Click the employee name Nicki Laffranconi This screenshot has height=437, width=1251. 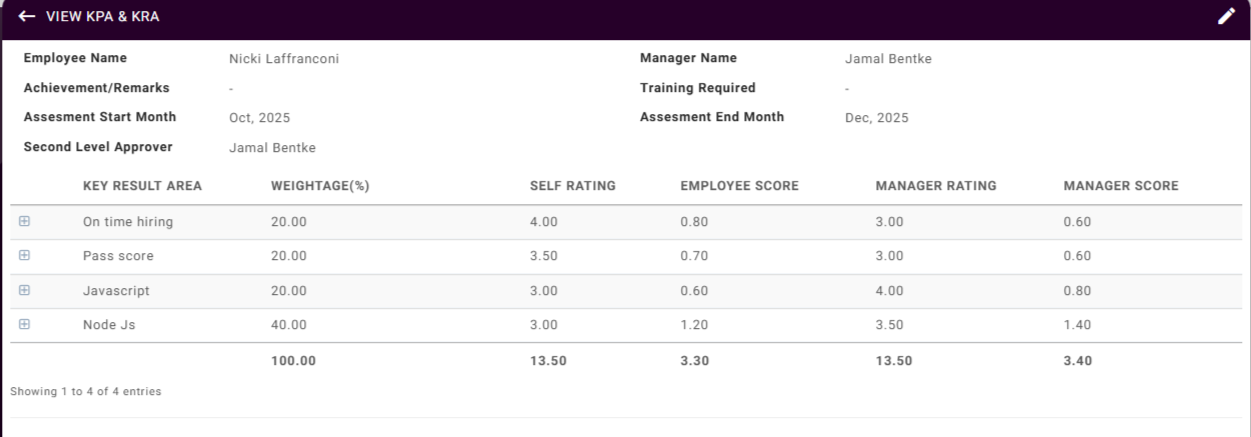[284, 59]
